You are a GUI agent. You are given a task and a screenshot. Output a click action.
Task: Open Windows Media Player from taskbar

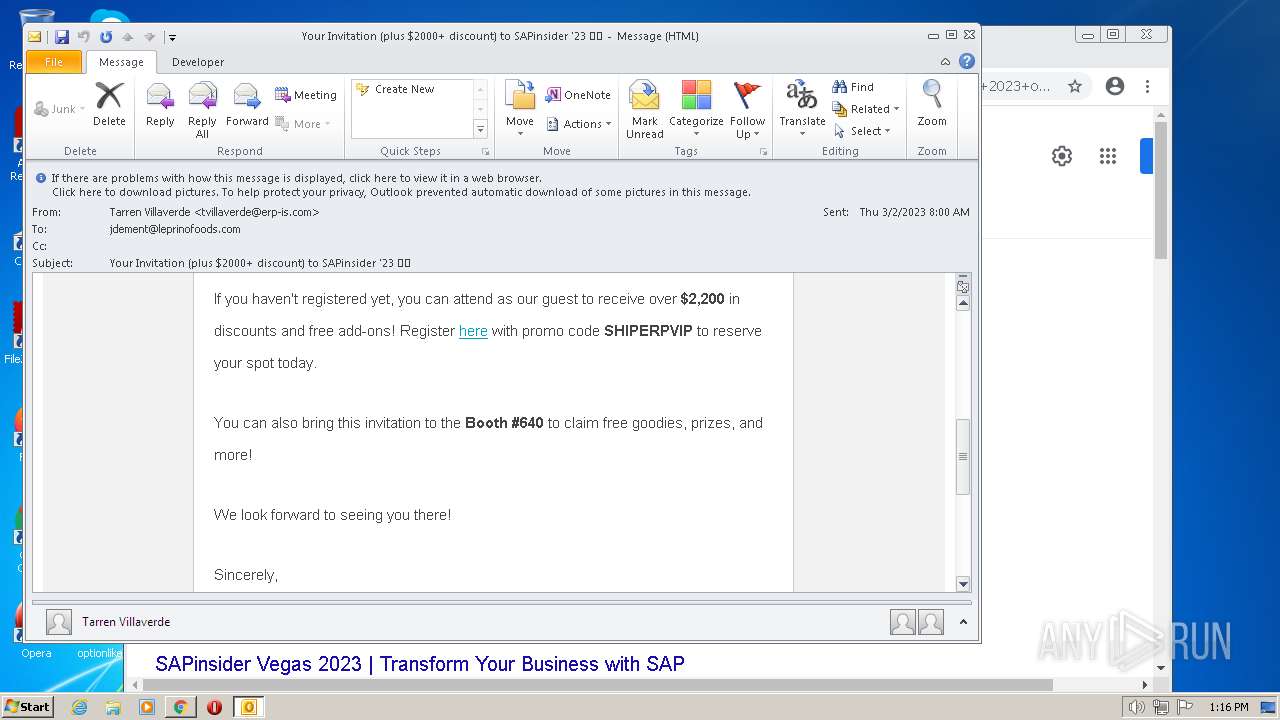pos(147,707)
